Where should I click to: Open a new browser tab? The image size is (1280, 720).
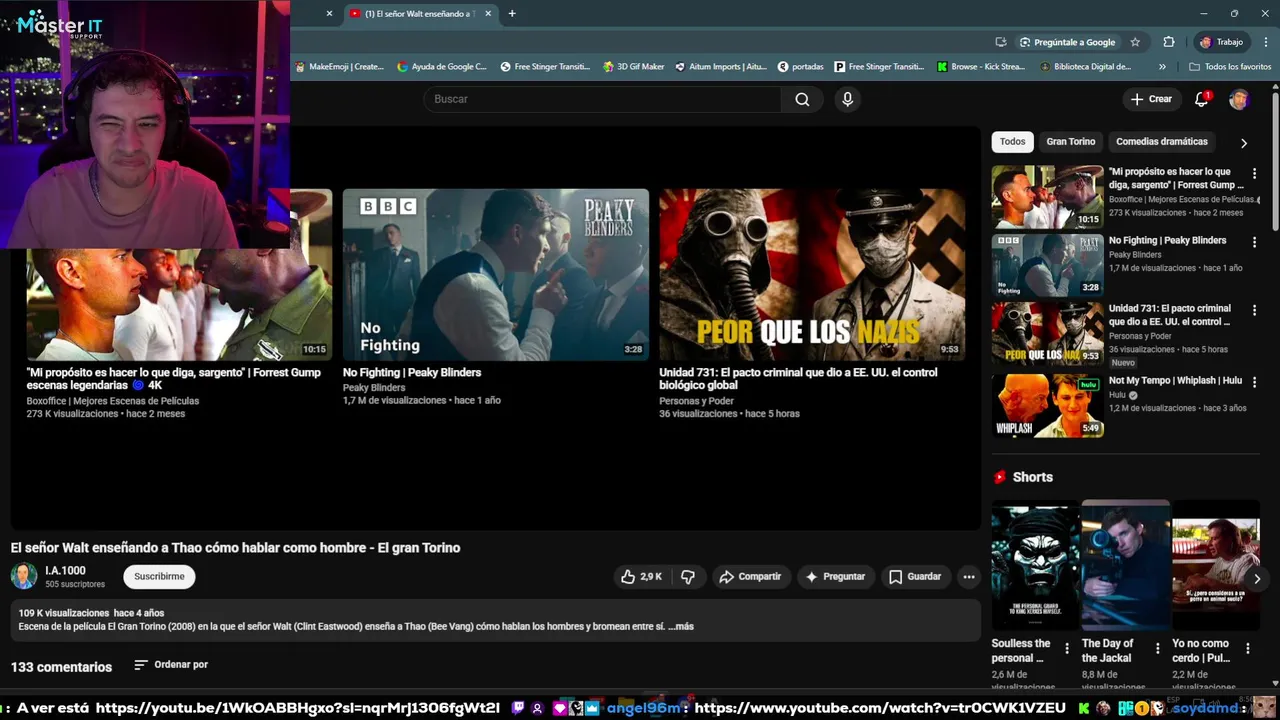pos(512,14)
